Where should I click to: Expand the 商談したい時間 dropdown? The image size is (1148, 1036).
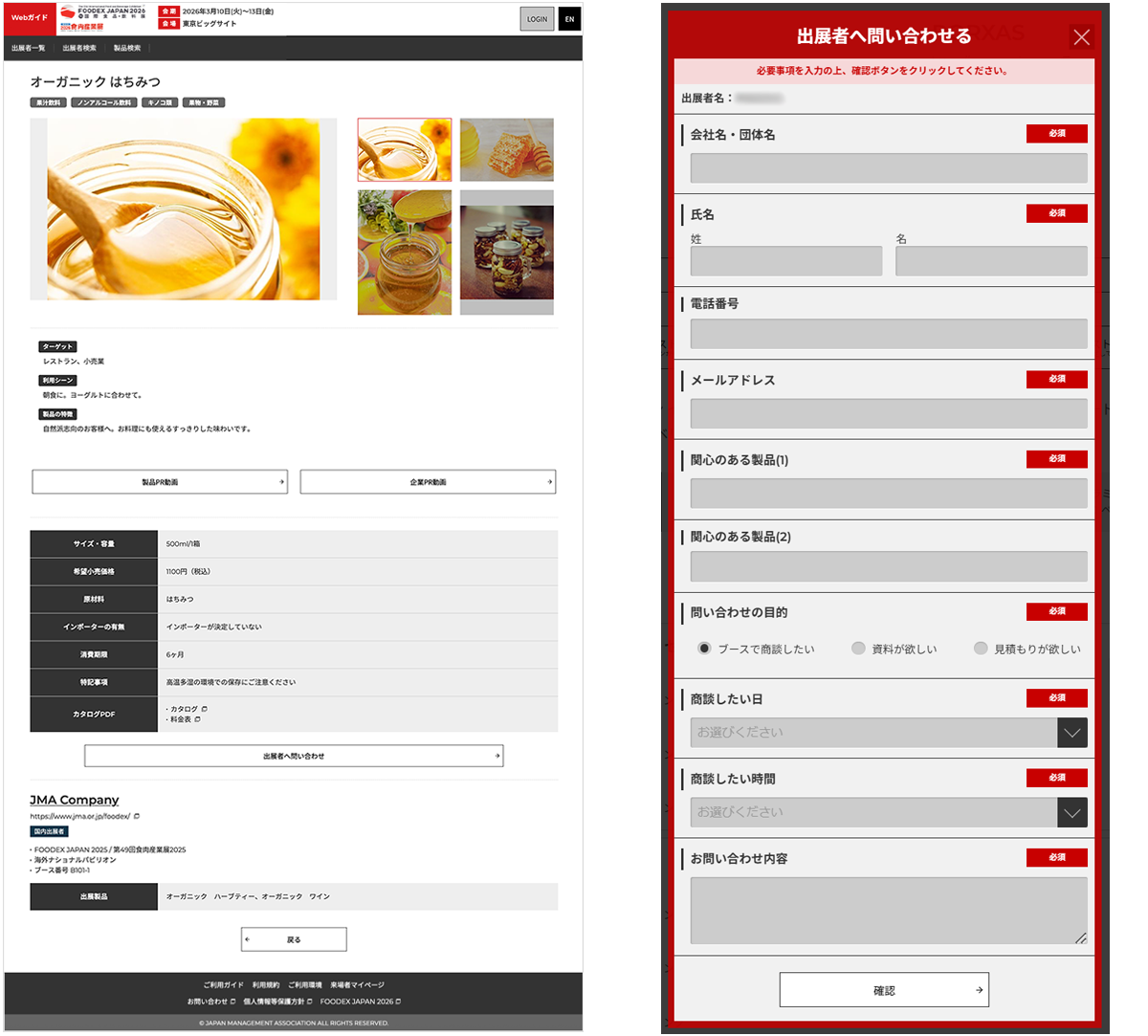coord(1071,812)
